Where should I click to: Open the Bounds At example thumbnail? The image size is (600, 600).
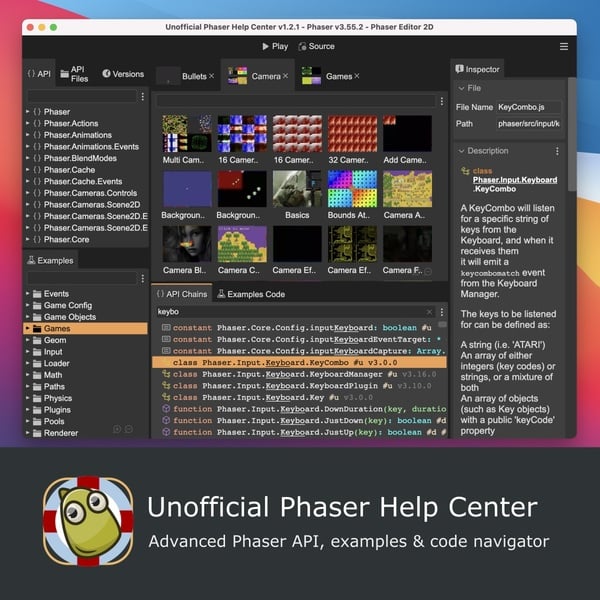click(352, 189)
